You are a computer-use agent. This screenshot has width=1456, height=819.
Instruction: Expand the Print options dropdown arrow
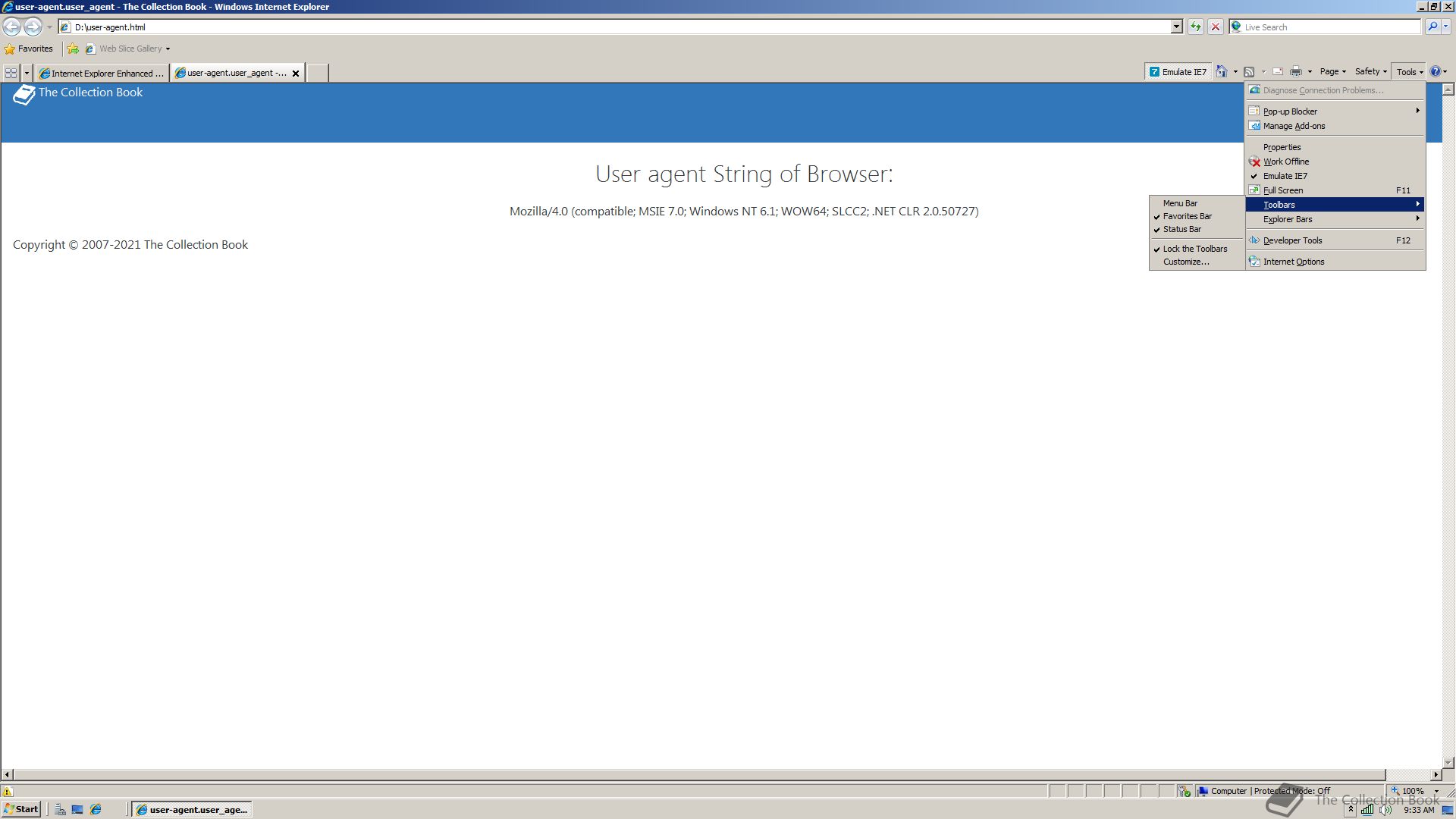[x=1310, y=72]
